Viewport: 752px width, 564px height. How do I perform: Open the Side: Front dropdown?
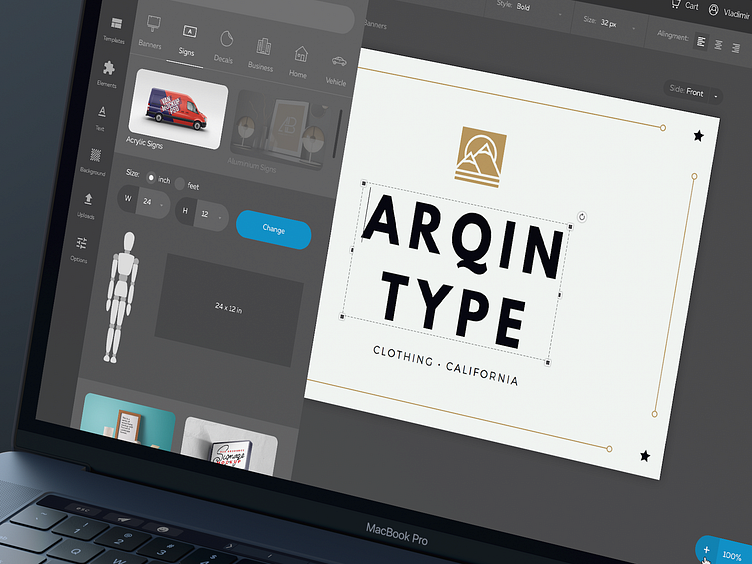point(692,92)
